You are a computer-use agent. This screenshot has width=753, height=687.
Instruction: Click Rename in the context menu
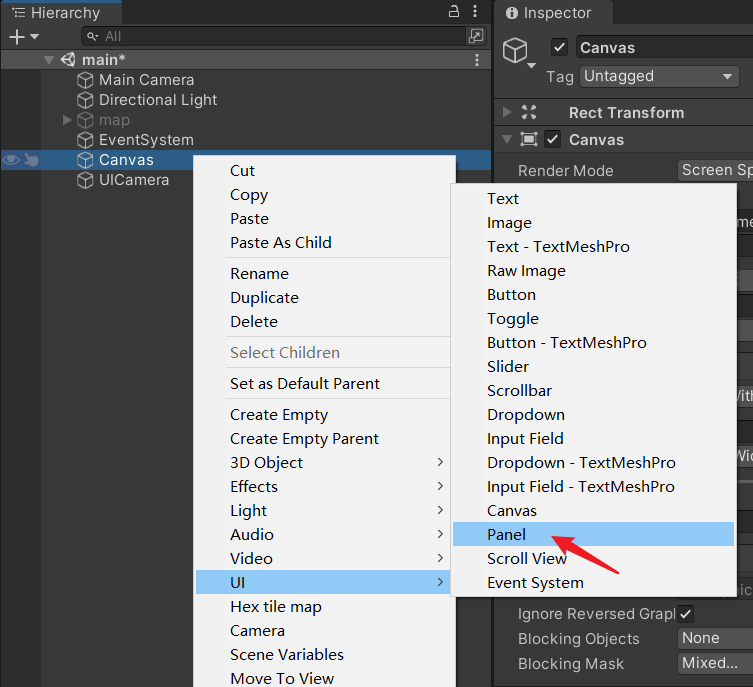pos(323,273)
